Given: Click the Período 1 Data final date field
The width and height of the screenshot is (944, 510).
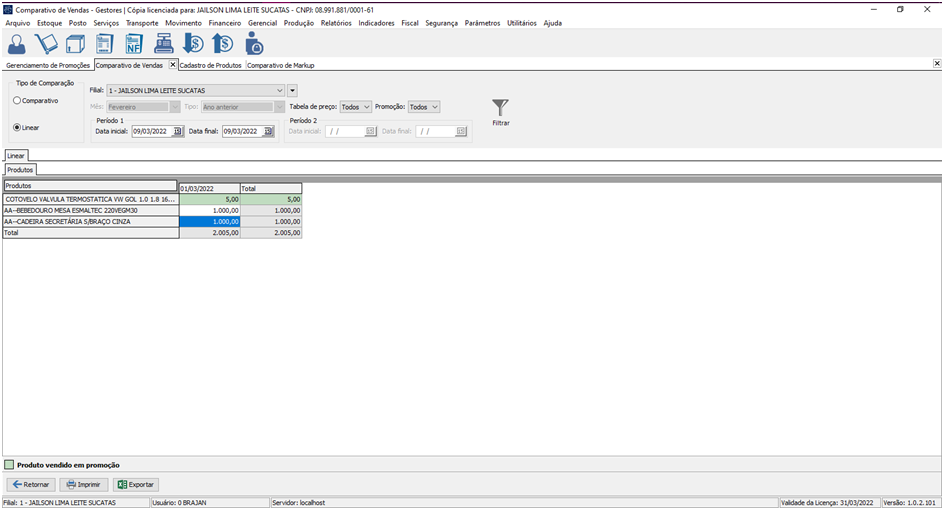Looking at the screenshot, I should tap(243, 131).
